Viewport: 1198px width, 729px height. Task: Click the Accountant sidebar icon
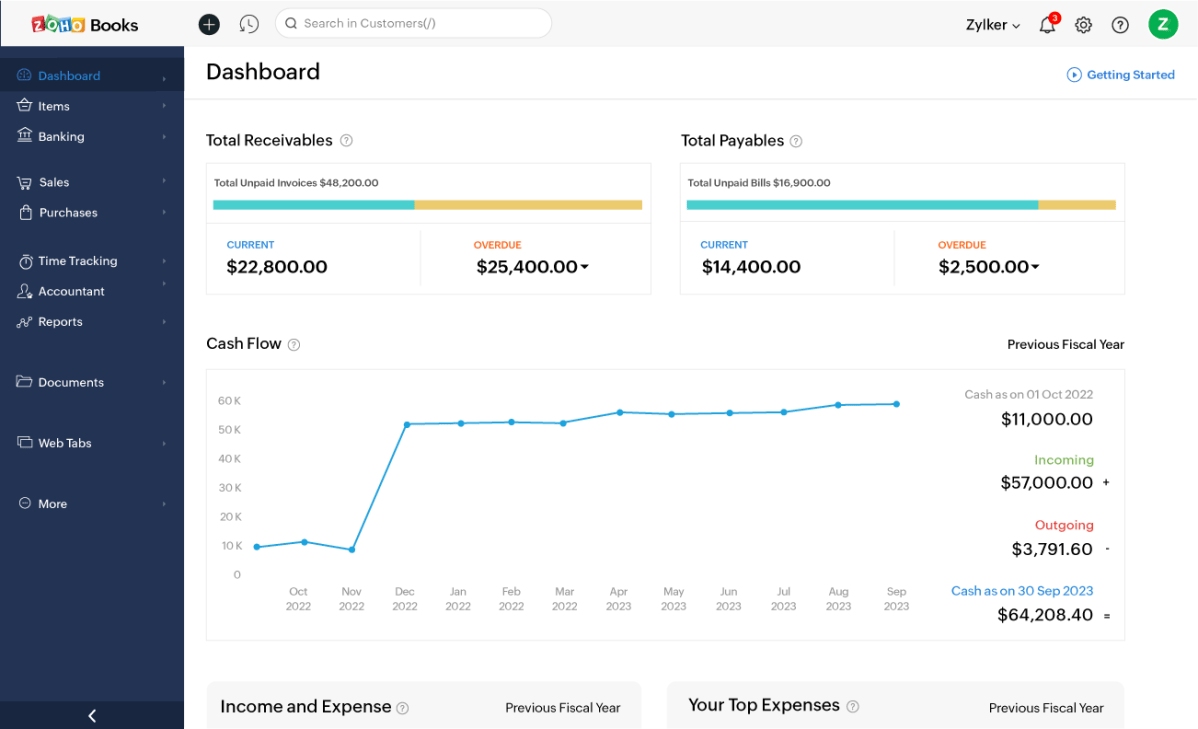[25, 291]
